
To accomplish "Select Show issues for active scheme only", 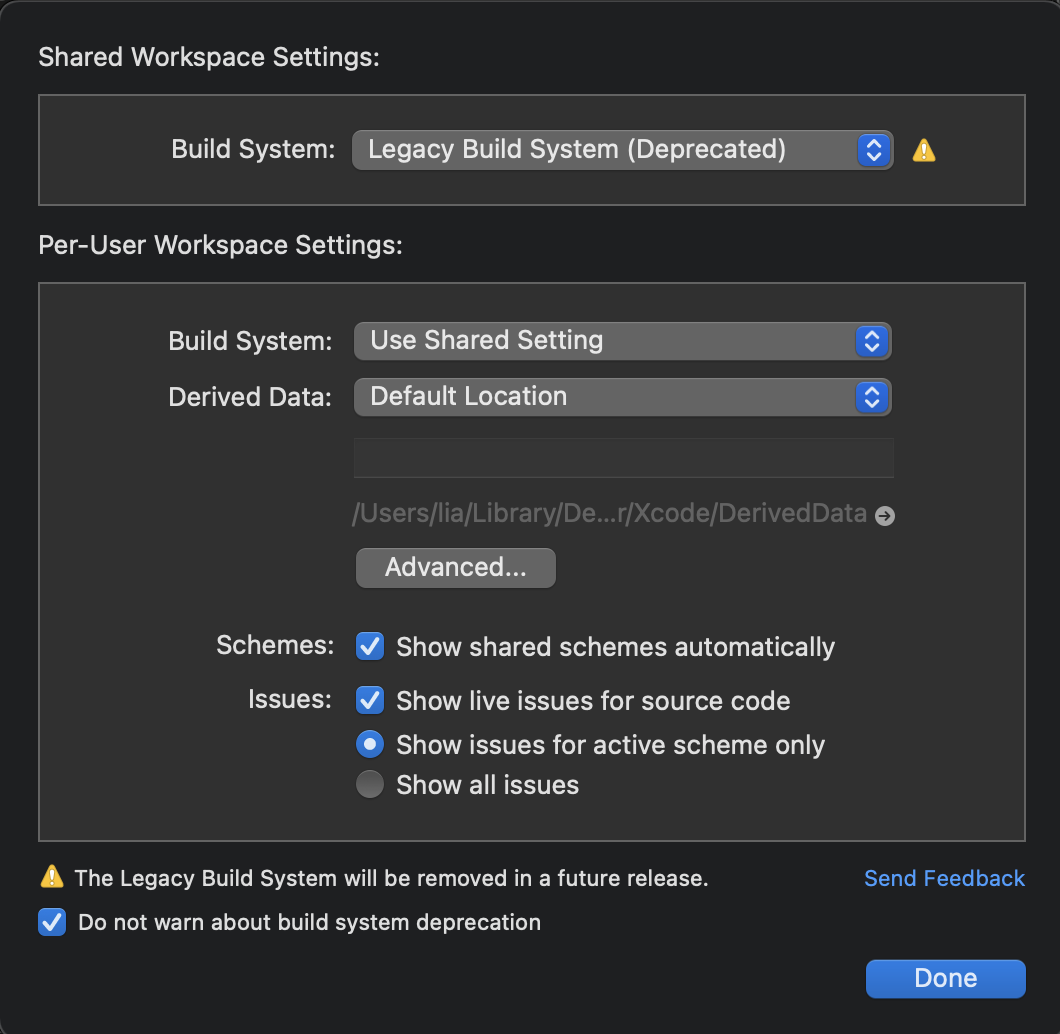I will pyautogui.click(x=370, y=744).
